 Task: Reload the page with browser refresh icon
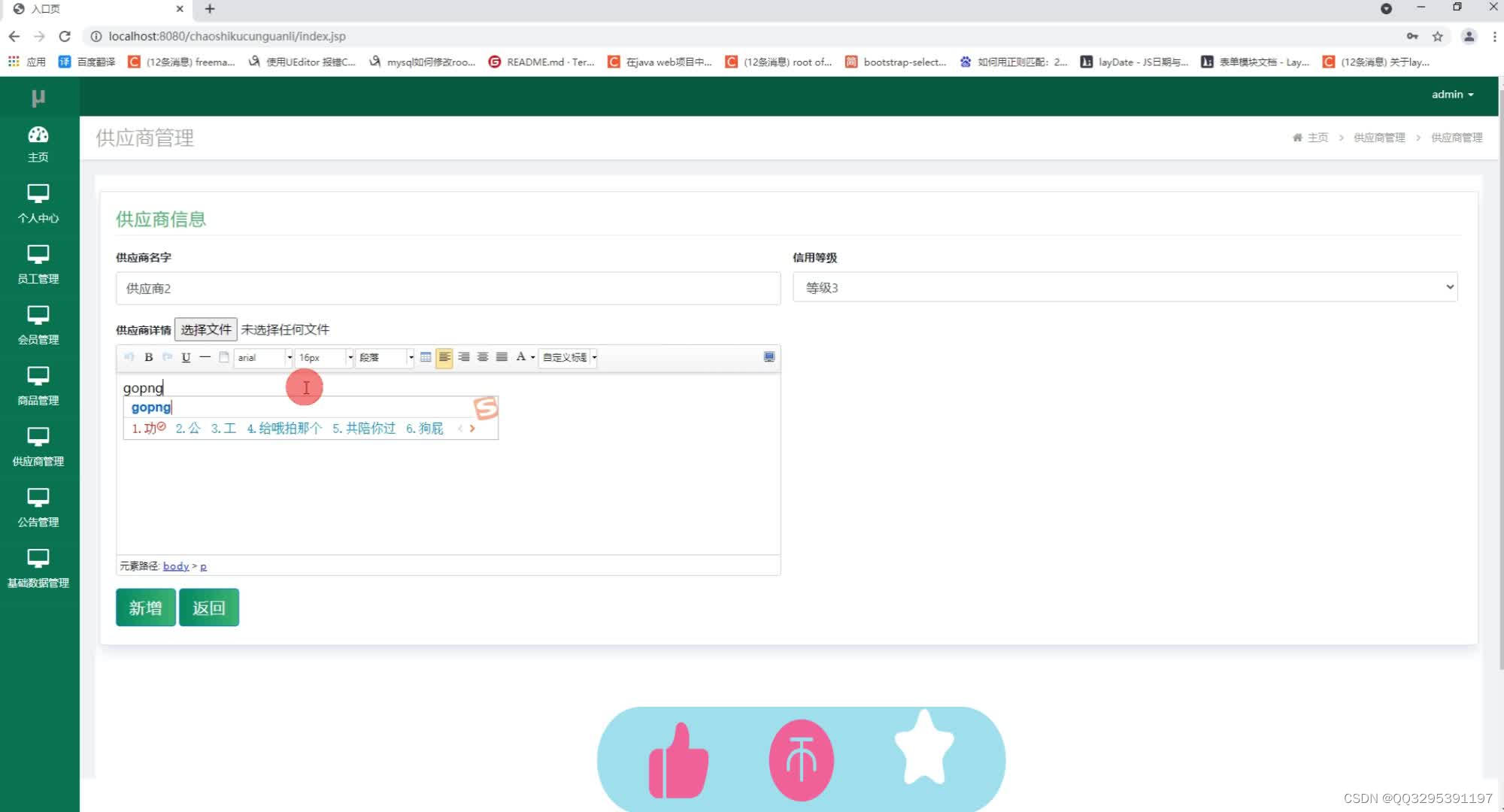coord(65,36)
